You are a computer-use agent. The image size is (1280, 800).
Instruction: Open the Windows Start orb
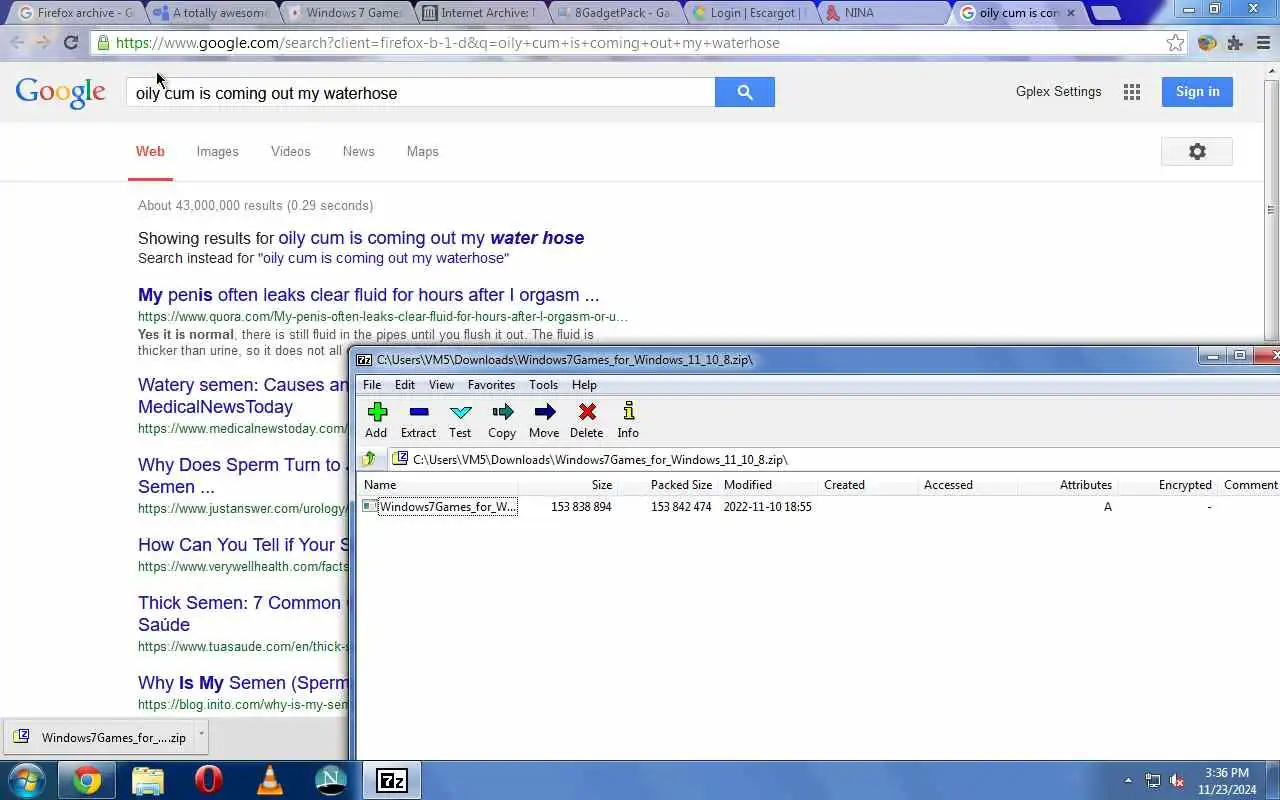coord(26,780)
